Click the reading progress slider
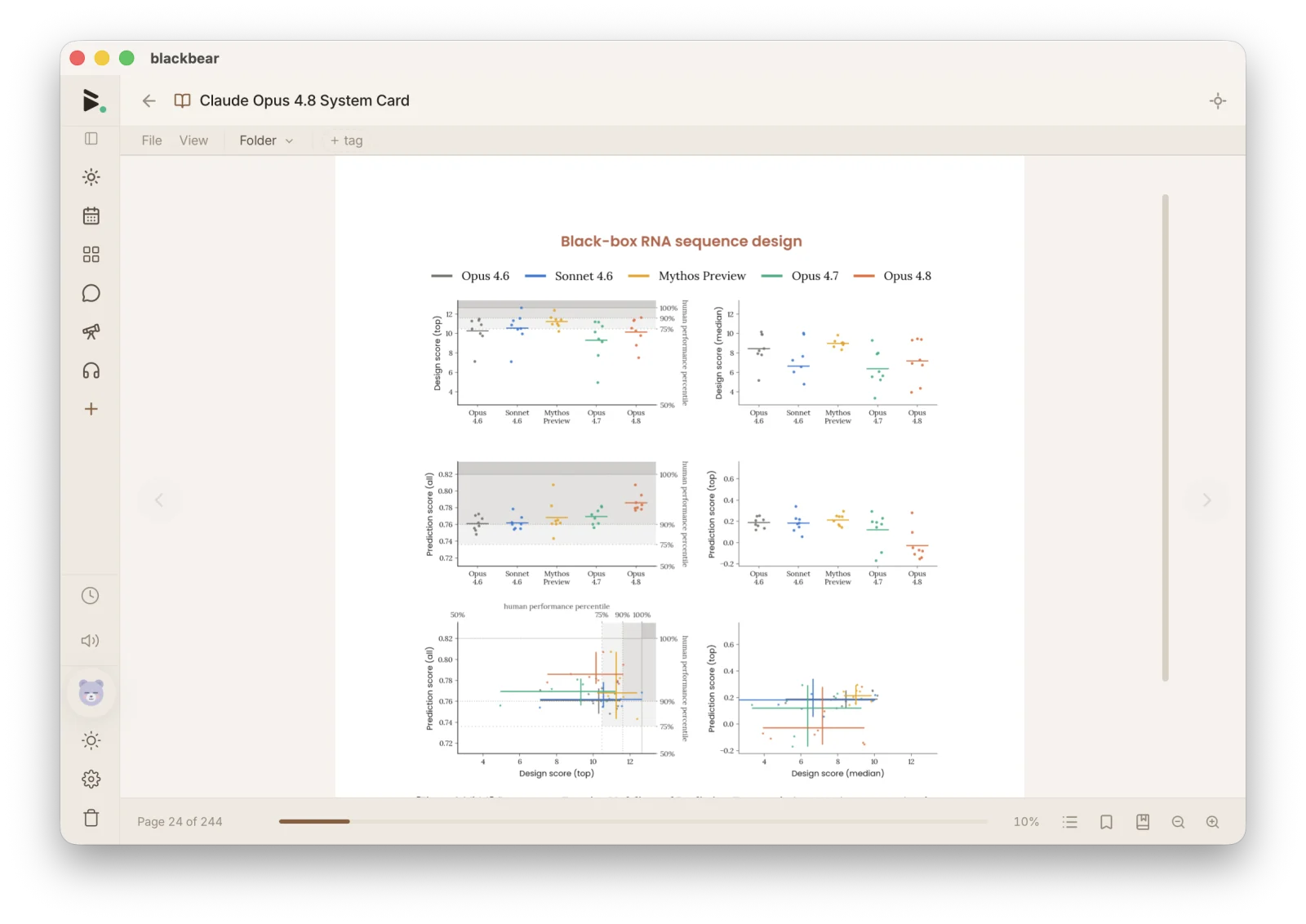Viewport: 1306px width, 924px height. (x=633, y=821)
